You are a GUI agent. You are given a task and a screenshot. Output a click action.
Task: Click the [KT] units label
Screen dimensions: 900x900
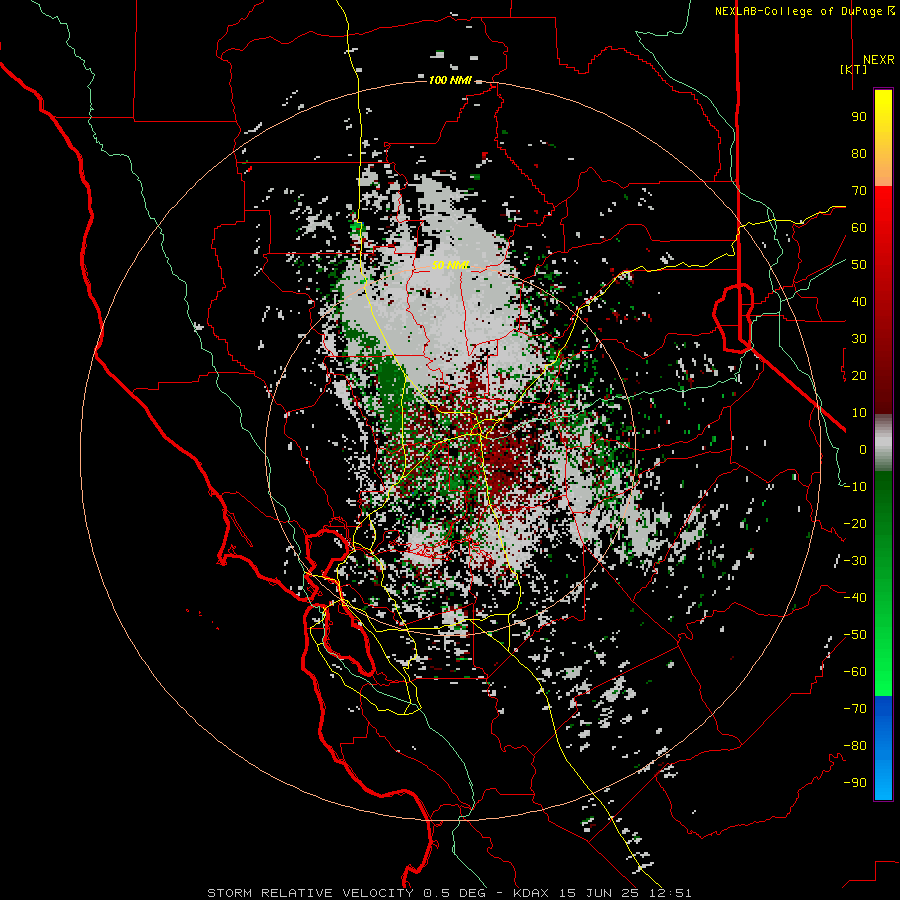(x=853, y=69)
